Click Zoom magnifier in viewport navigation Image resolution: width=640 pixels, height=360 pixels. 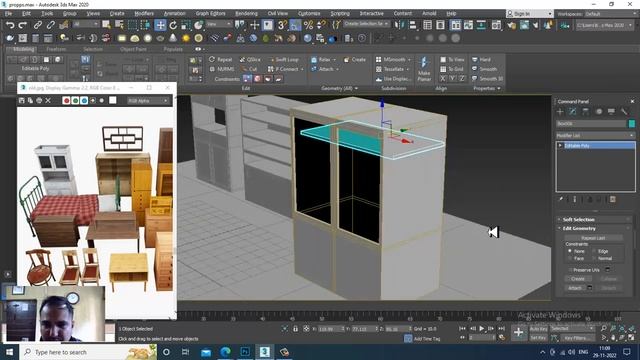click(x=604, y=328)
